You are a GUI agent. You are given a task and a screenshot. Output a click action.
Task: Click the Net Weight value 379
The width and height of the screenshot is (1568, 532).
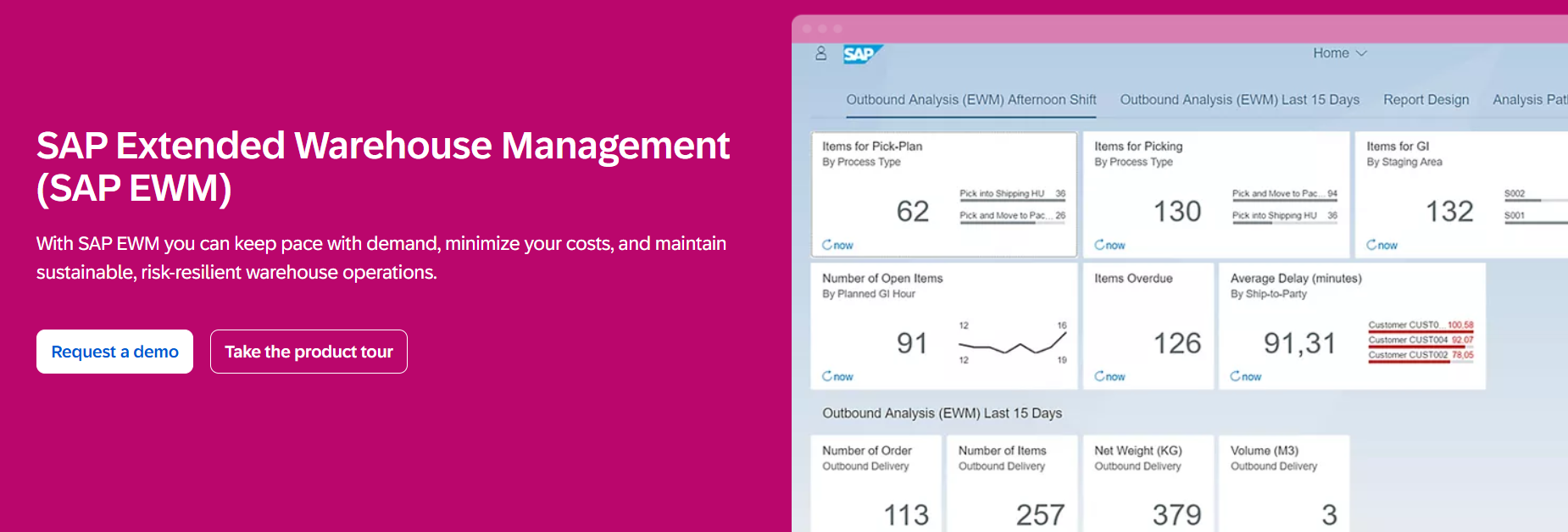pyautogui.click(x=1176, y=514)
